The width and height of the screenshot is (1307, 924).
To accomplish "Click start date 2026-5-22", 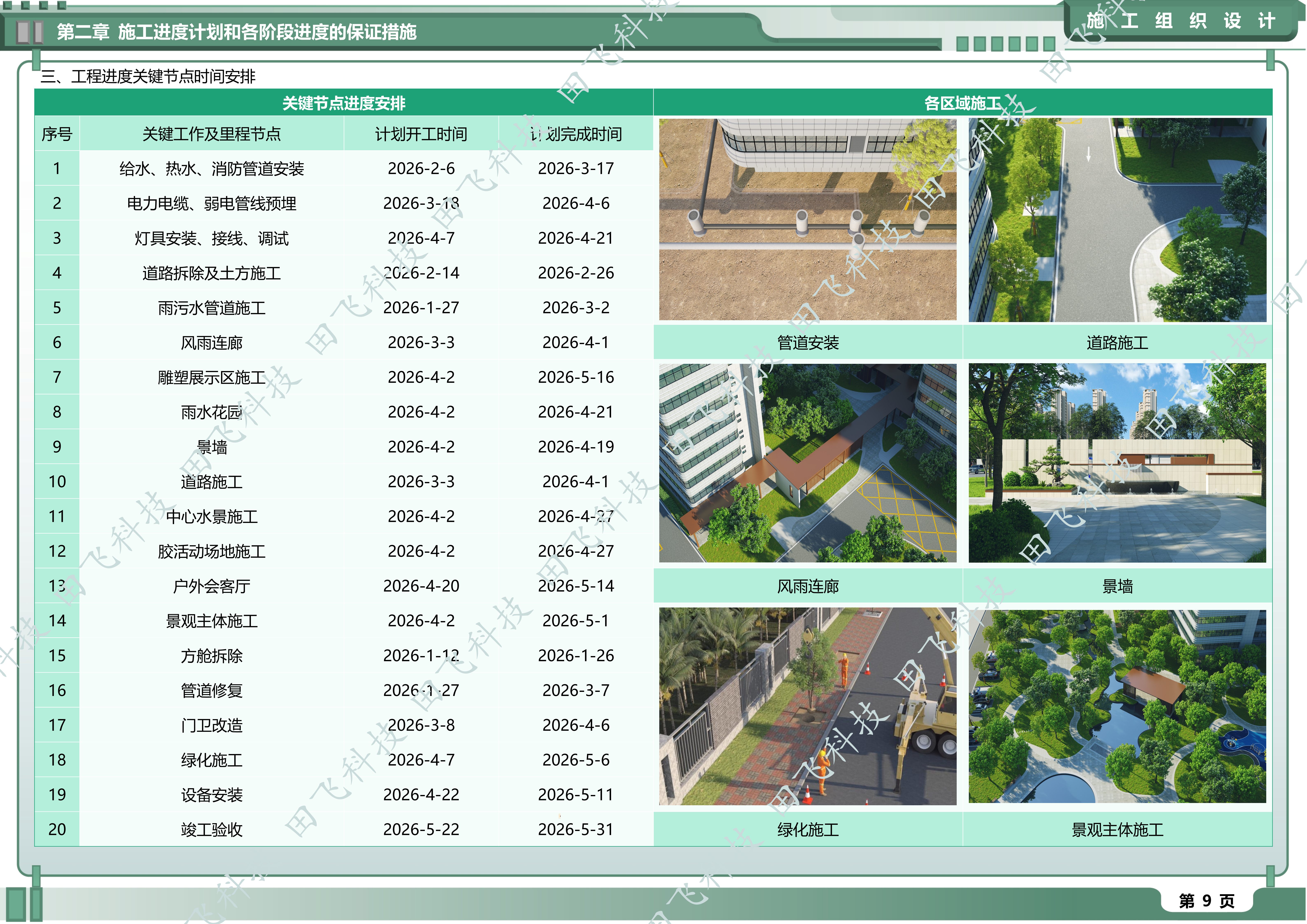I will pyautogui.click(x=421, y=830).
